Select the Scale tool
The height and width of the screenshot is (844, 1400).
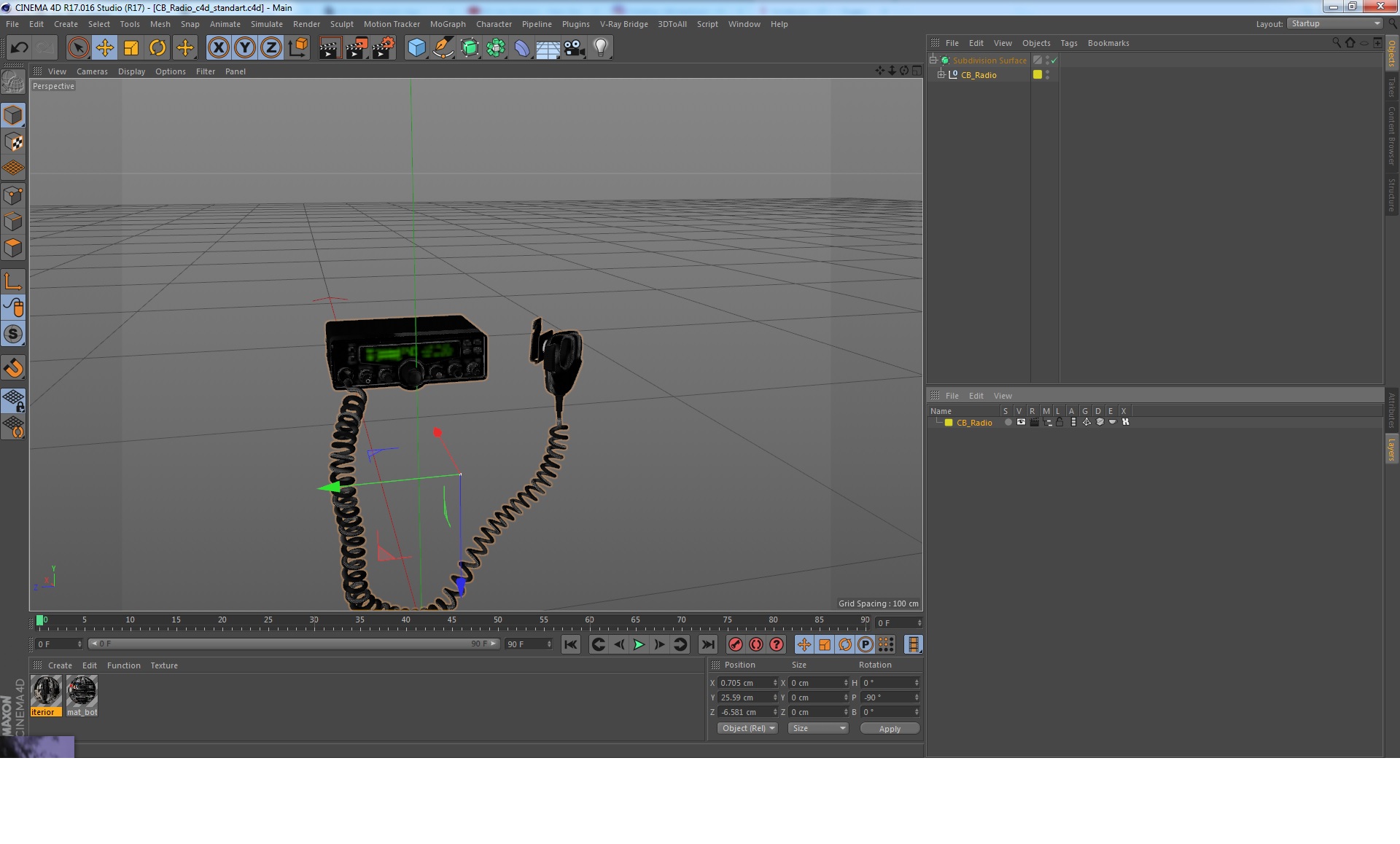(x=131, y=48)
